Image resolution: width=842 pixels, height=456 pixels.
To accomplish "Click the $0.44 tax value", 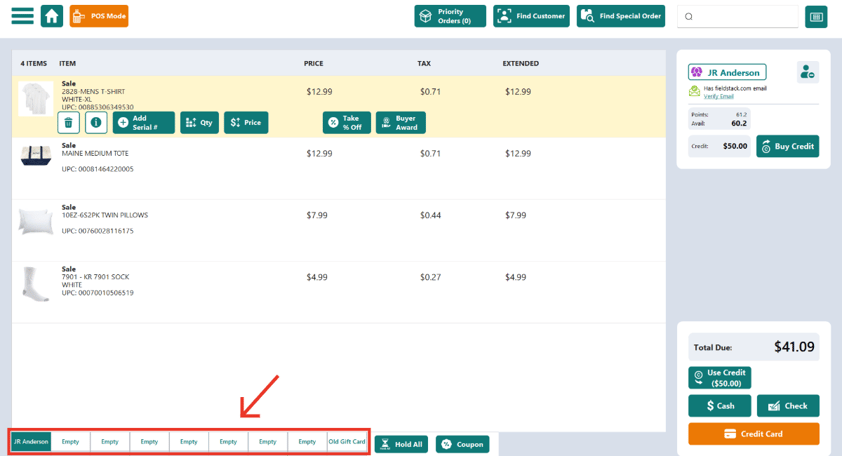I will pos(430,215).
